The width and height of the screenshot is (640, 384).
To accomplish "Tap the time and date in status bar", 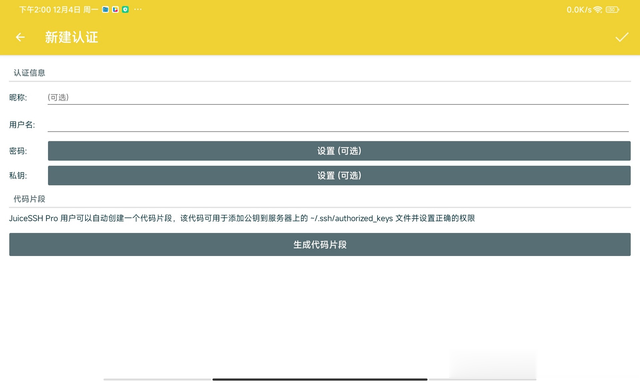I will click(58, 9).
